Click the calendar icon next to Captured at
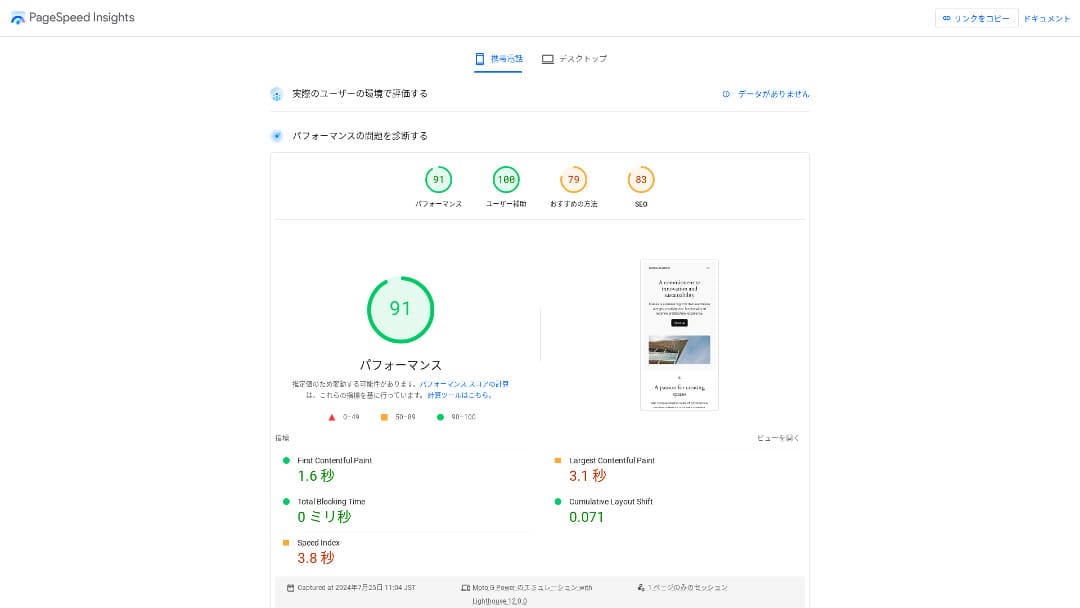The height and width of the screenshot is (608, 1080). [x=290, y=588]
